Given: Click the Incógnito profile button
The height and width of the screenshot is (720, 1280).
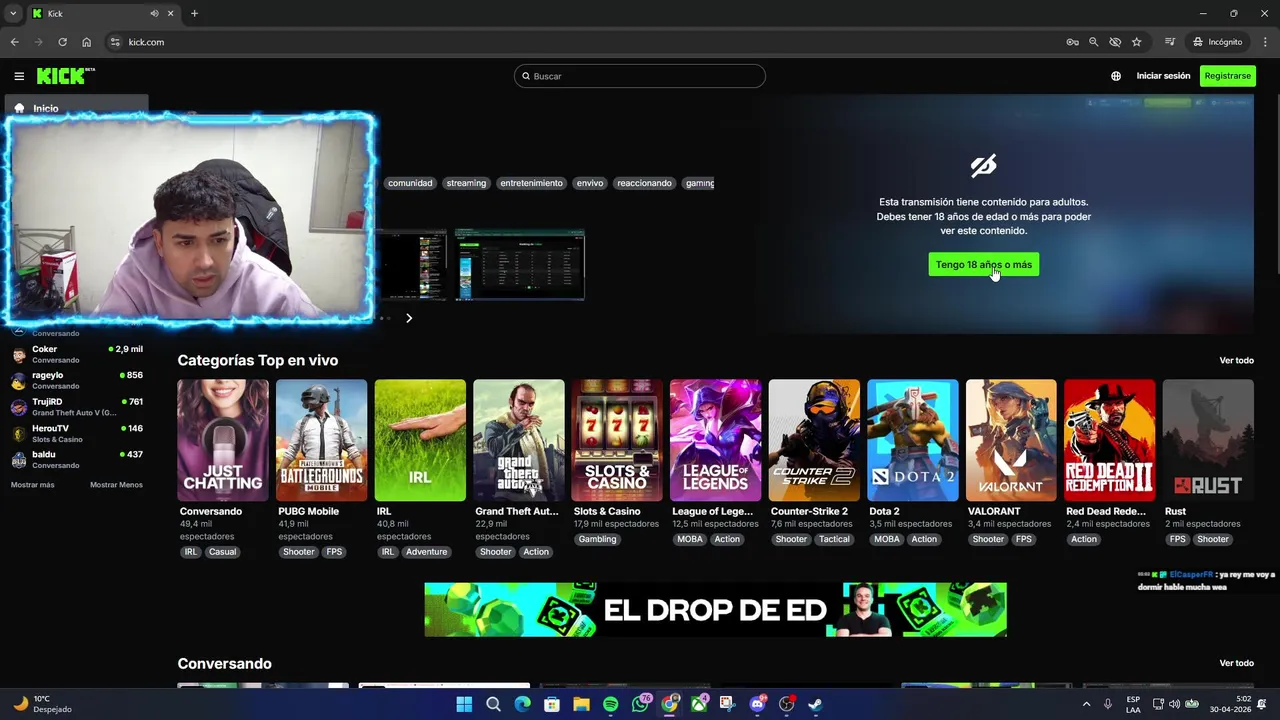Looking at the screenshot, I should (1218, 42).
